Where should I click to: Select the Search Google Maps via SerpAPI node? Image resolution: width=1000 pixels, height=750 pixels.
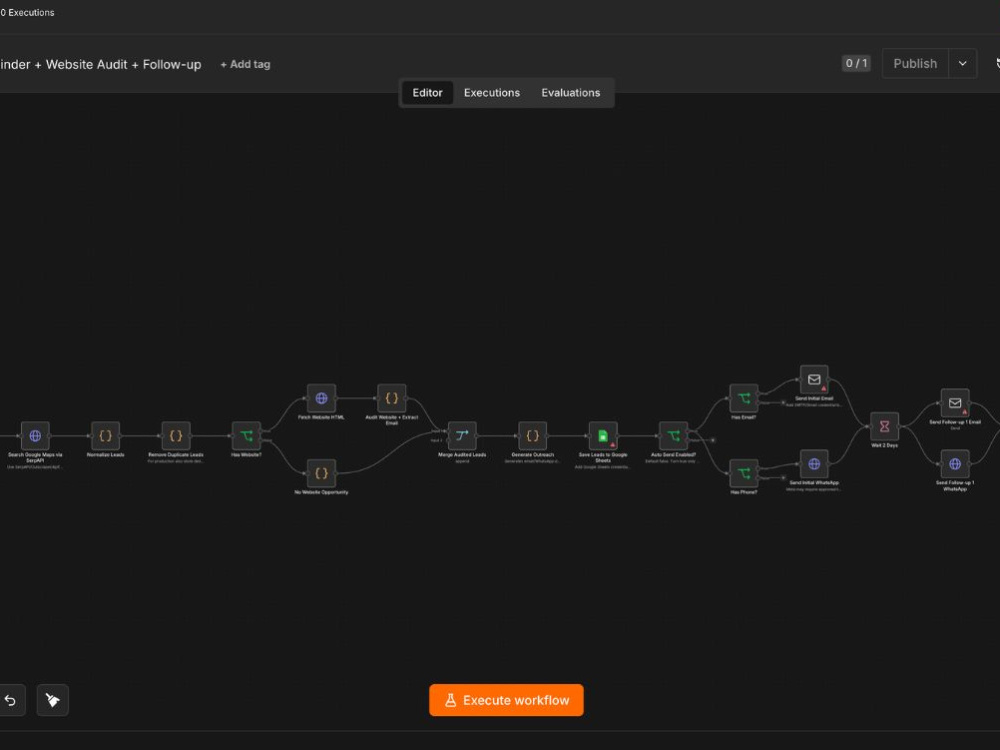(35, 436)
